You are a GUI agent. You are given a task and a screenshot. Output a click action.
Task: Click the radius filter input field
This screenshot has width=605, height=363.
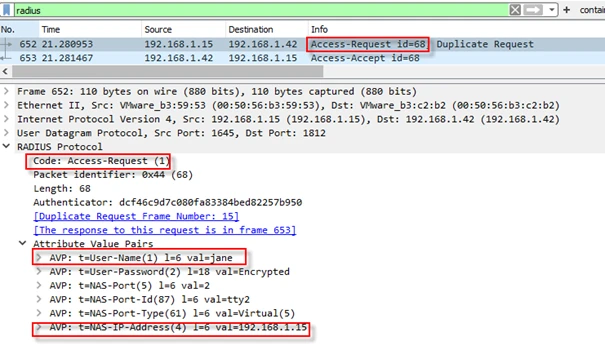coord(261,10)
